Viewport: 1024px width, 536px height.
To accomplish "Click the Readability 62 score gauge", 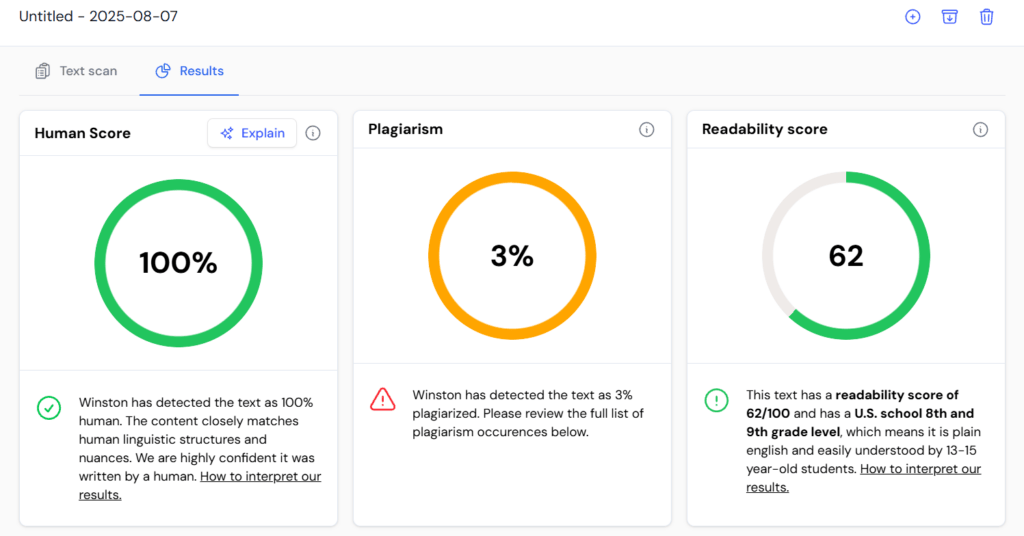I will (x=845, y=256).
